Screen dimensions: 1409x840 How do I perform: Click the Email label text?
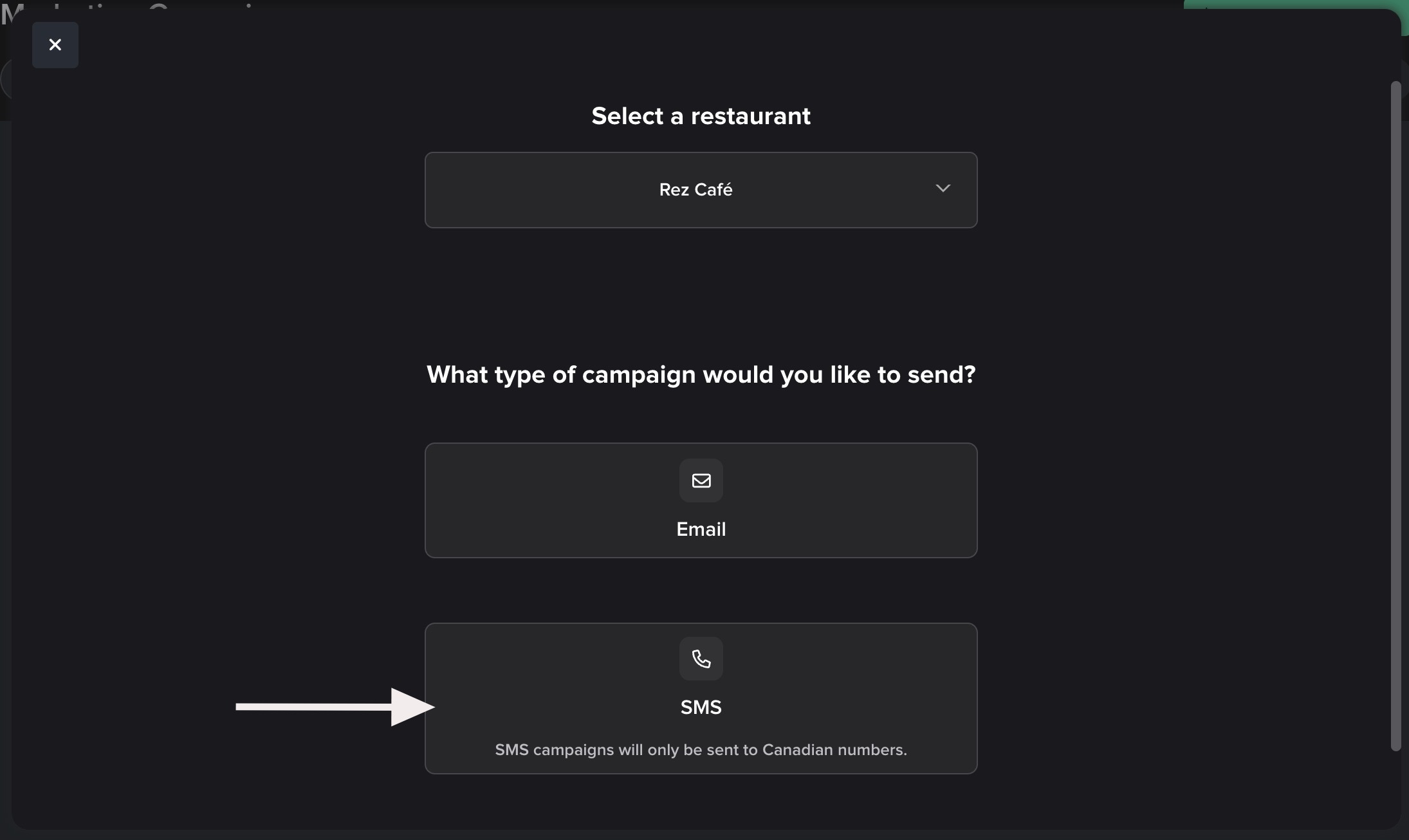701,529
